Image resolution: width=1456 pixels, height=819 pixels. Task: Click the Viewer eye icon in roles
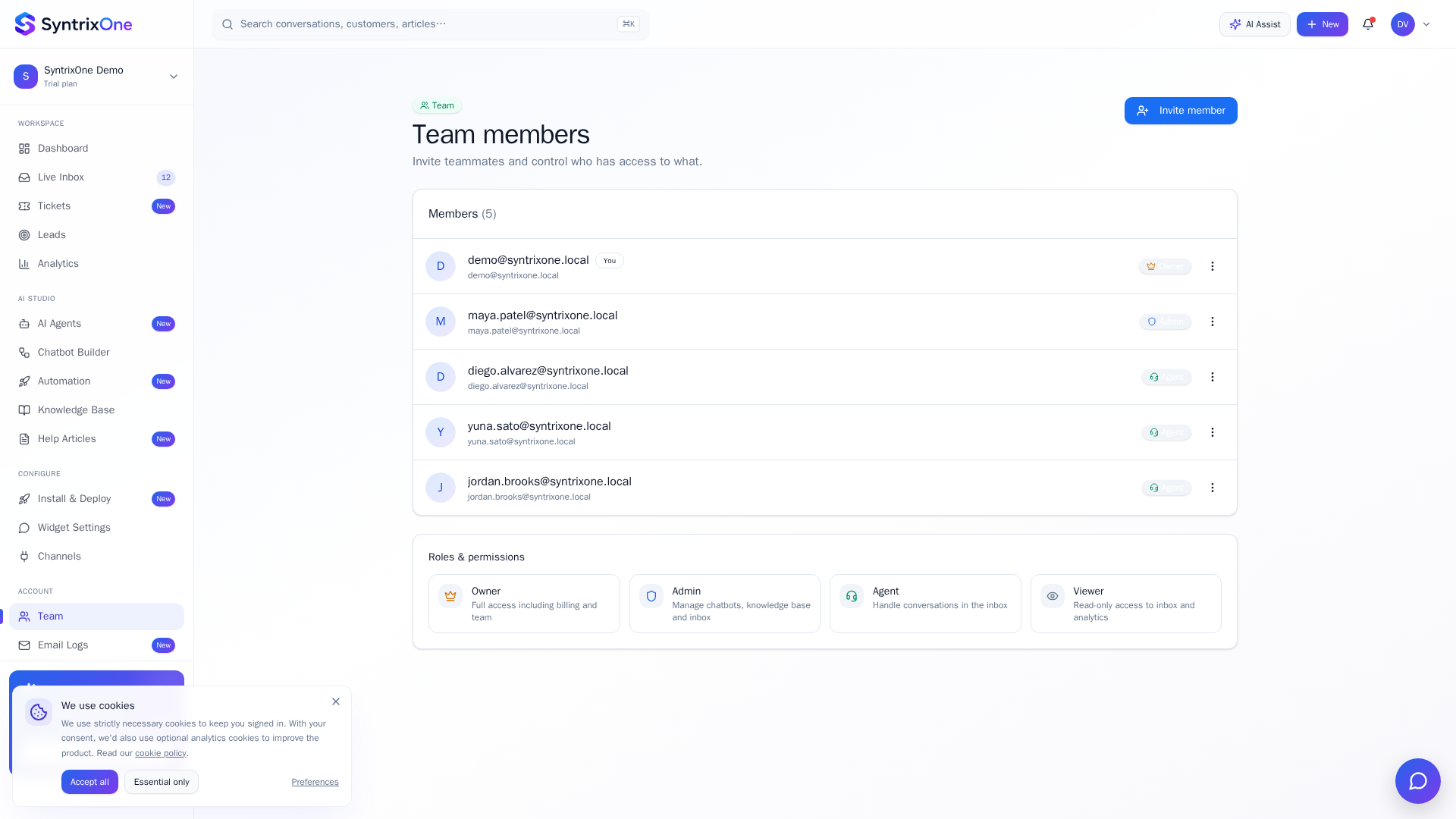[x=1053, y=596]
